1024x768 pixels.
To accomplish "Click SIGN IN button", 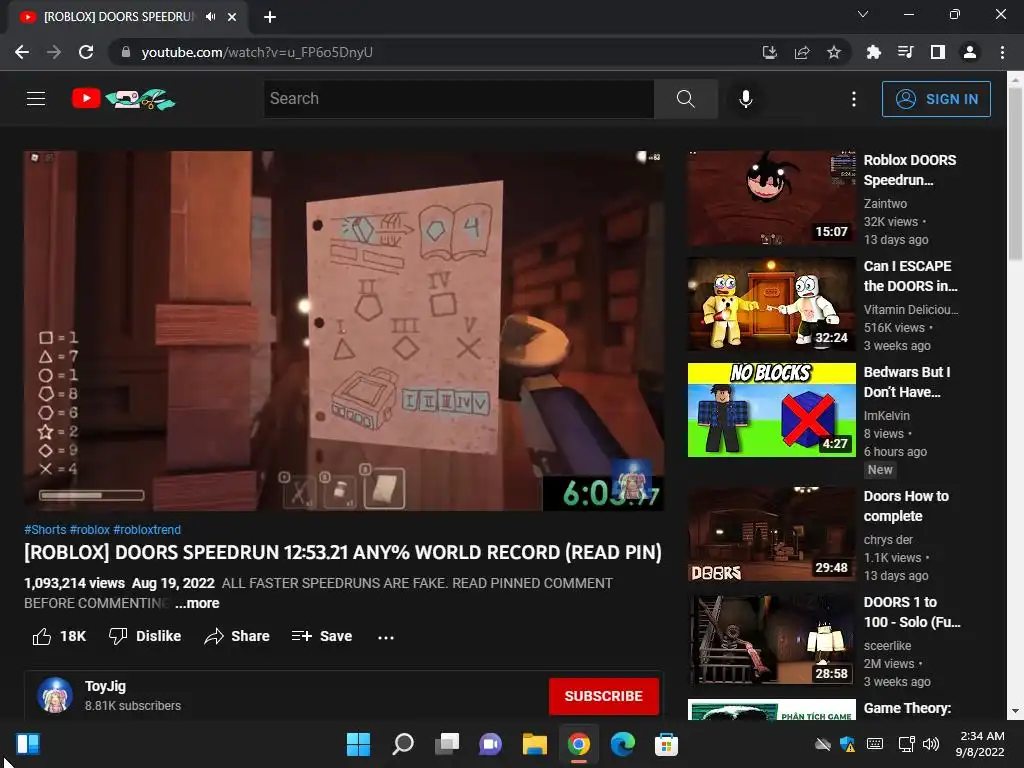I will pos(936,99).
